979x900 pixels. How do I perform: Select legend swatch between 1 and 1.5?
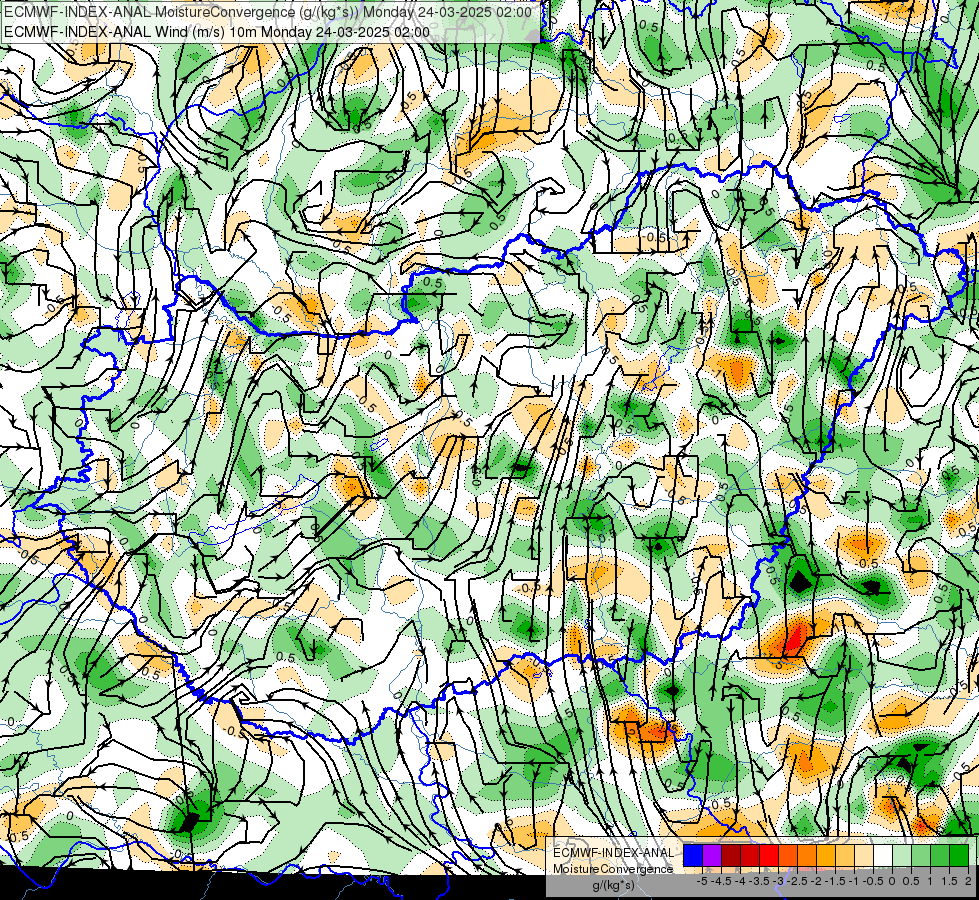click(940, 855)
